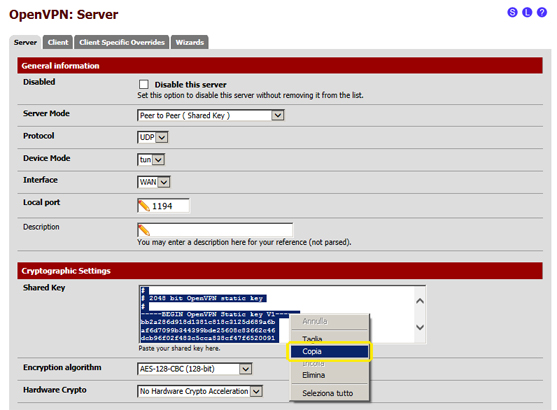This screenshot has height=410, width=557.
Task: Open the Protocol UDP dropdown
Action: tap(153, 137)
